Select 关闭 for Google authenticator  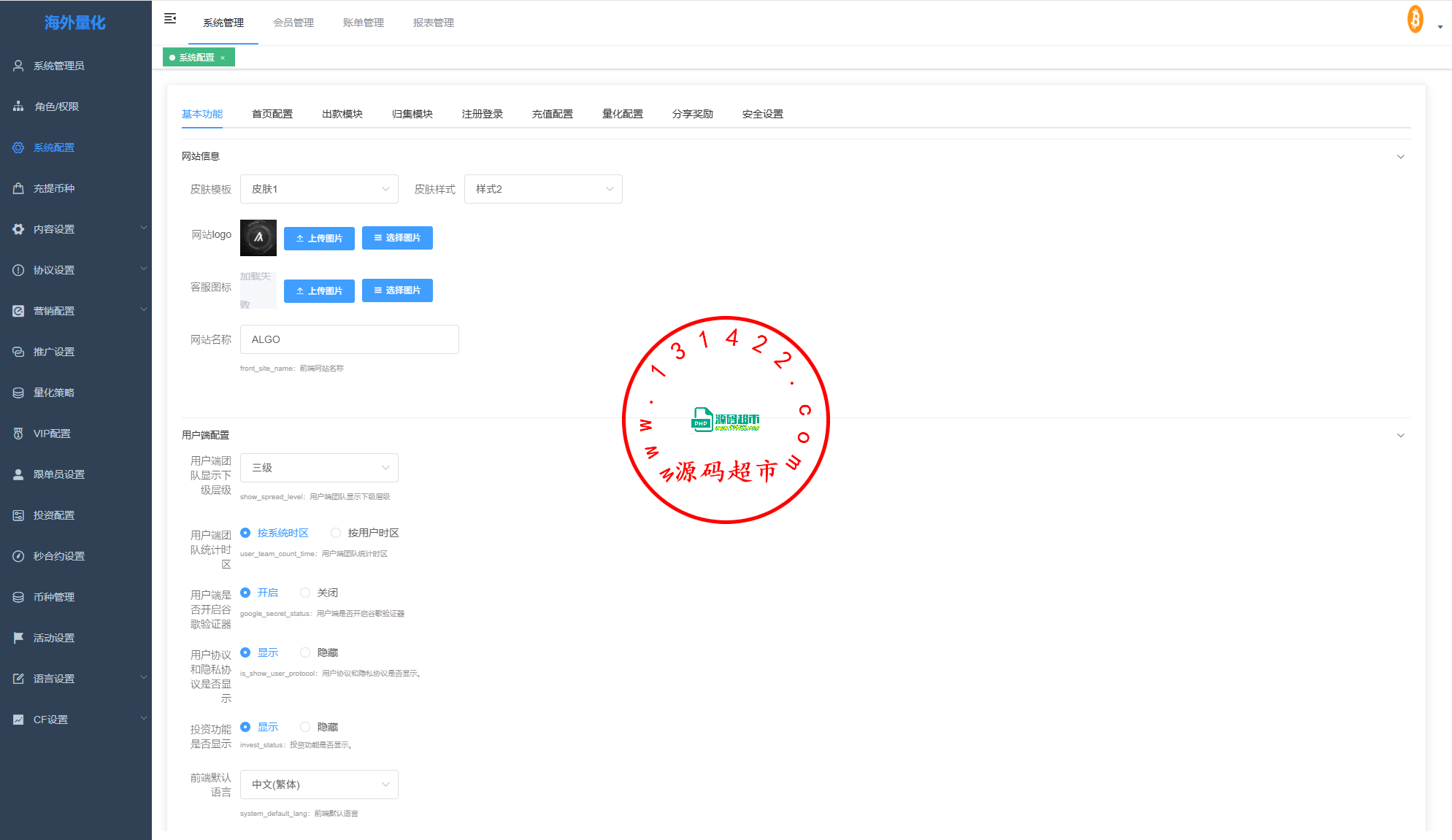tap(305, 593)
